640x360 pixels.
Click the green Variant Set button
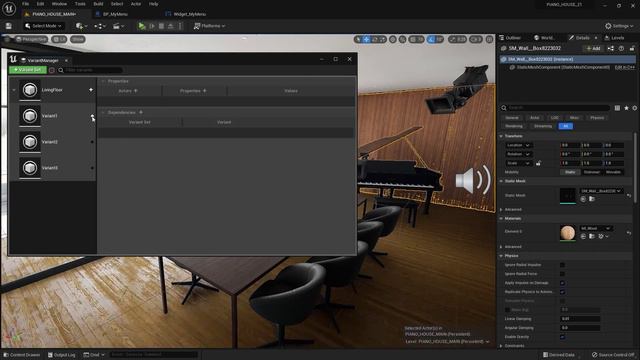[28, 70]
